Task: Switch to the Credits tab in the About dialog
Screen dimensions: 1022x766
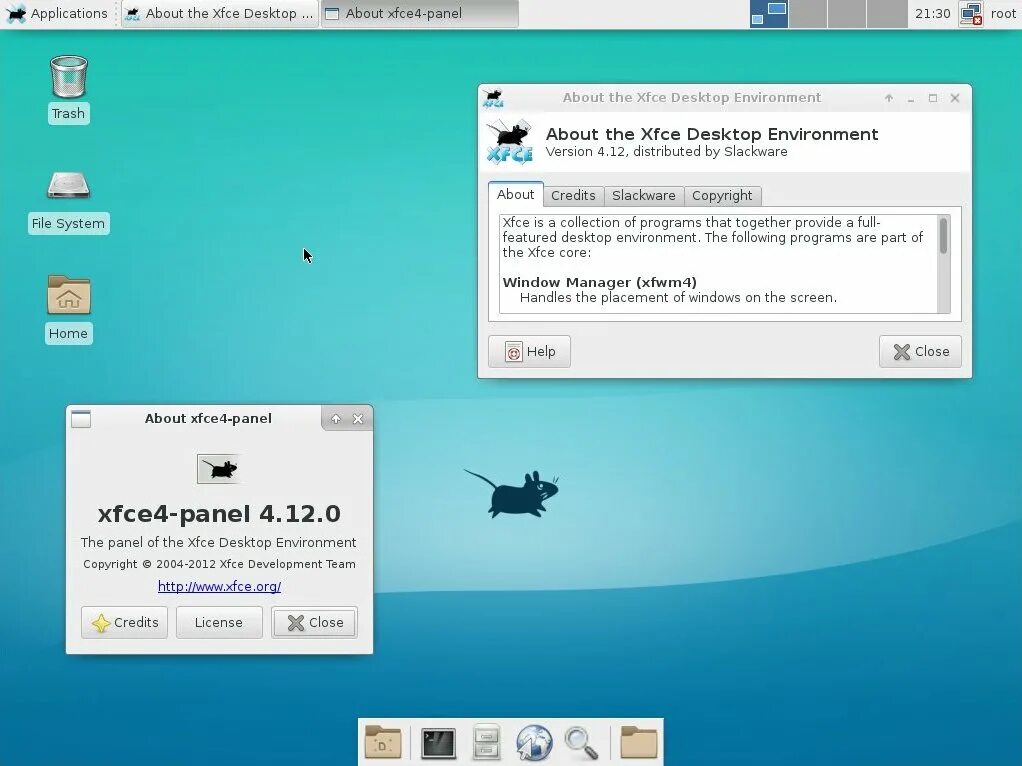Action: tap(573, 195)
